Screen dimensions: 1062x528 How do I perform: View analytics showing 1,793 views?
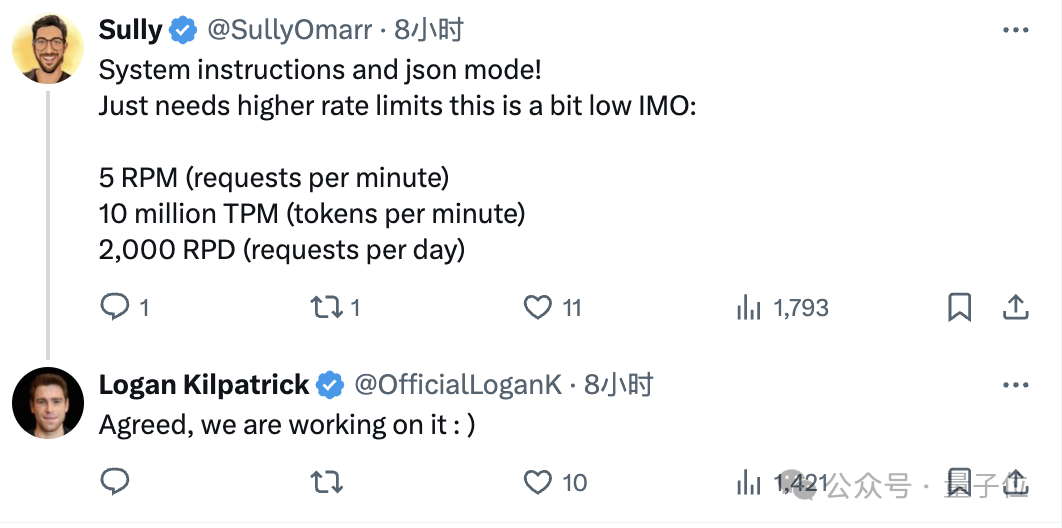click(782, 308)
